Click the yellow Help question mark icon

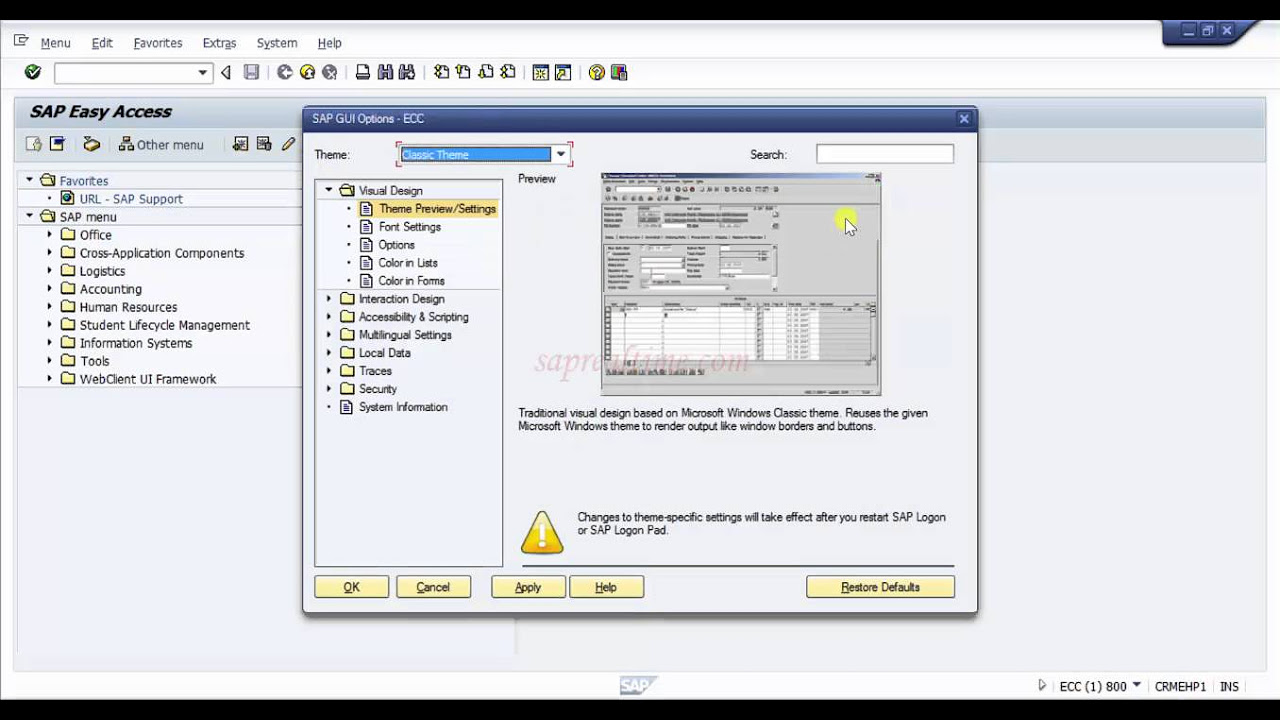tap(597, 72)
